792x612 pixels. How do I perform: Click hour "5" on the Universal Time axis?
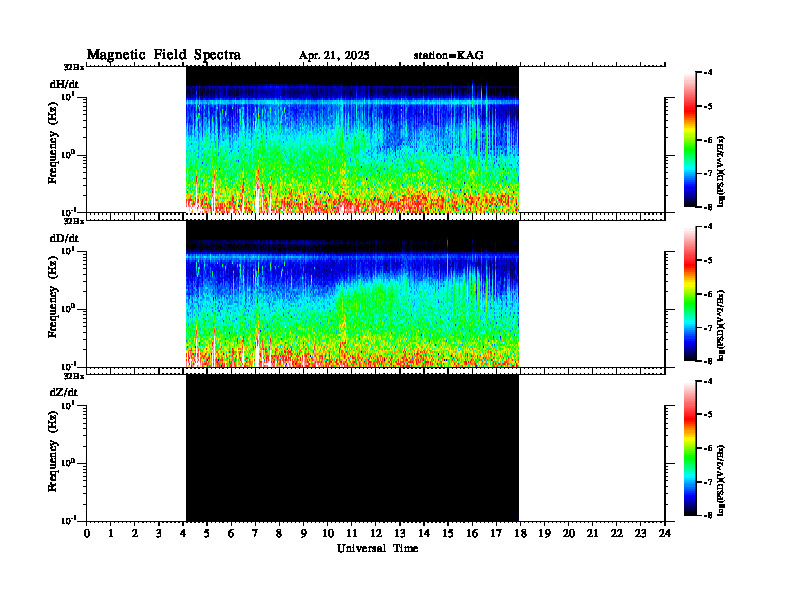(207, 534)
